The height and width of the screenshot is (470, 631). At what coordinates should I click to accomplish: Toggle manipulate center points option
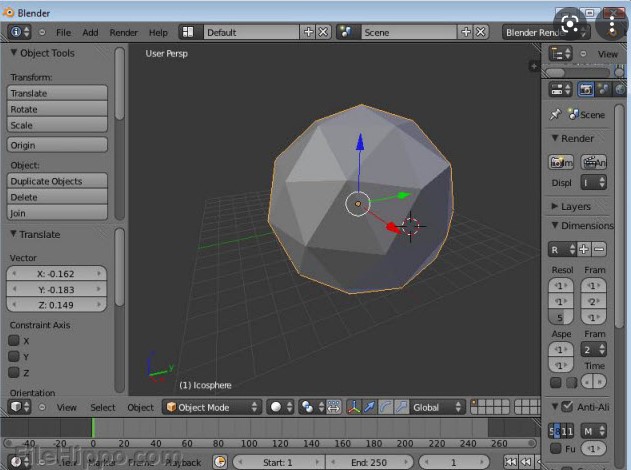(x=334, y=407)
